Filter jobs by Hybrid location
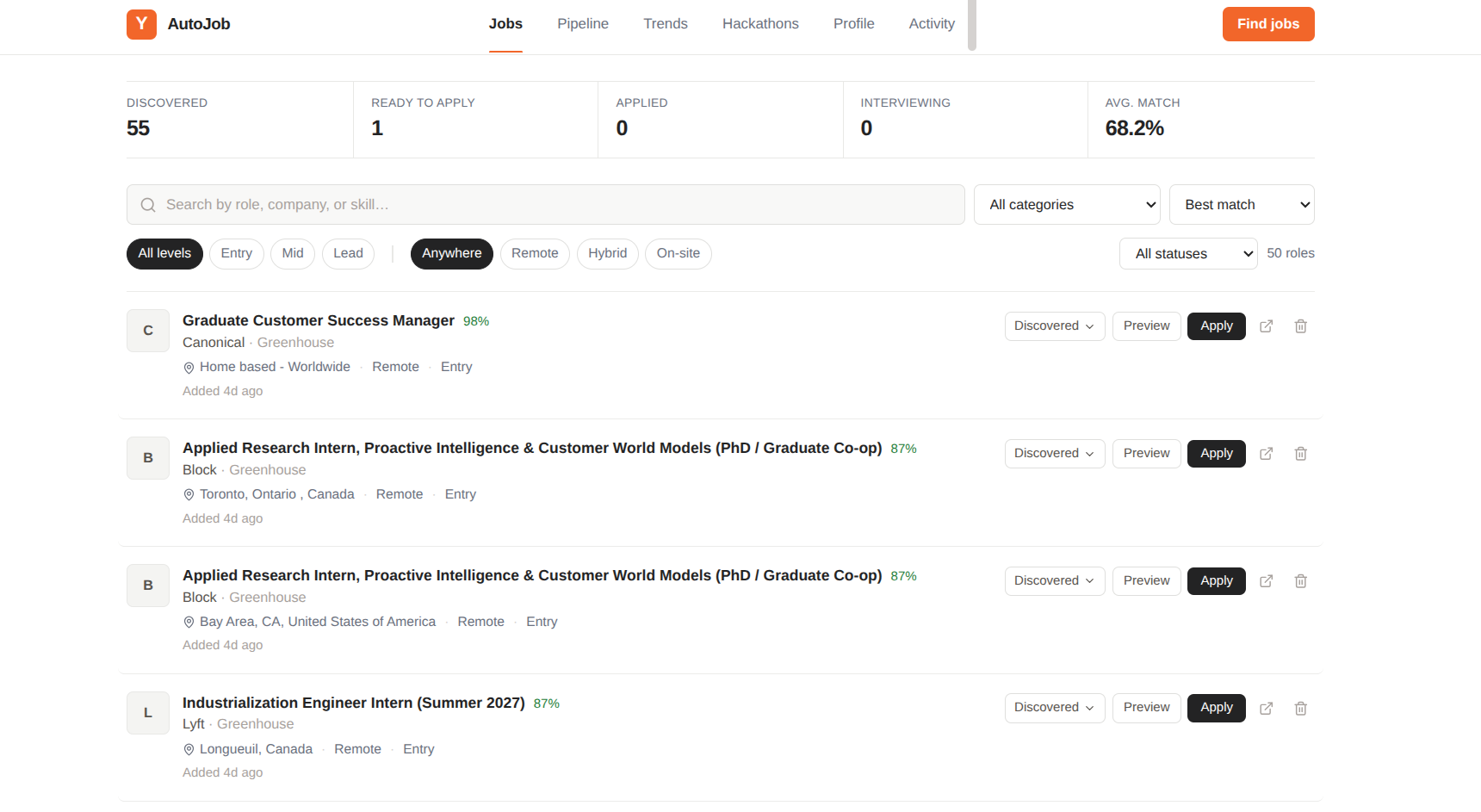This screenshot has width=1481, height=812. tap(608, 254)
